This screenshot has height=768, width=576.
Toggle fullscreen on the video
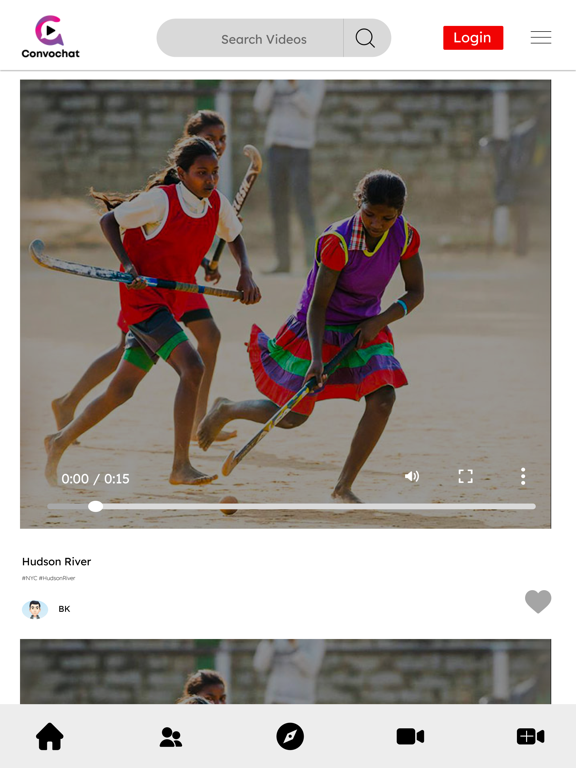(465, 476)
